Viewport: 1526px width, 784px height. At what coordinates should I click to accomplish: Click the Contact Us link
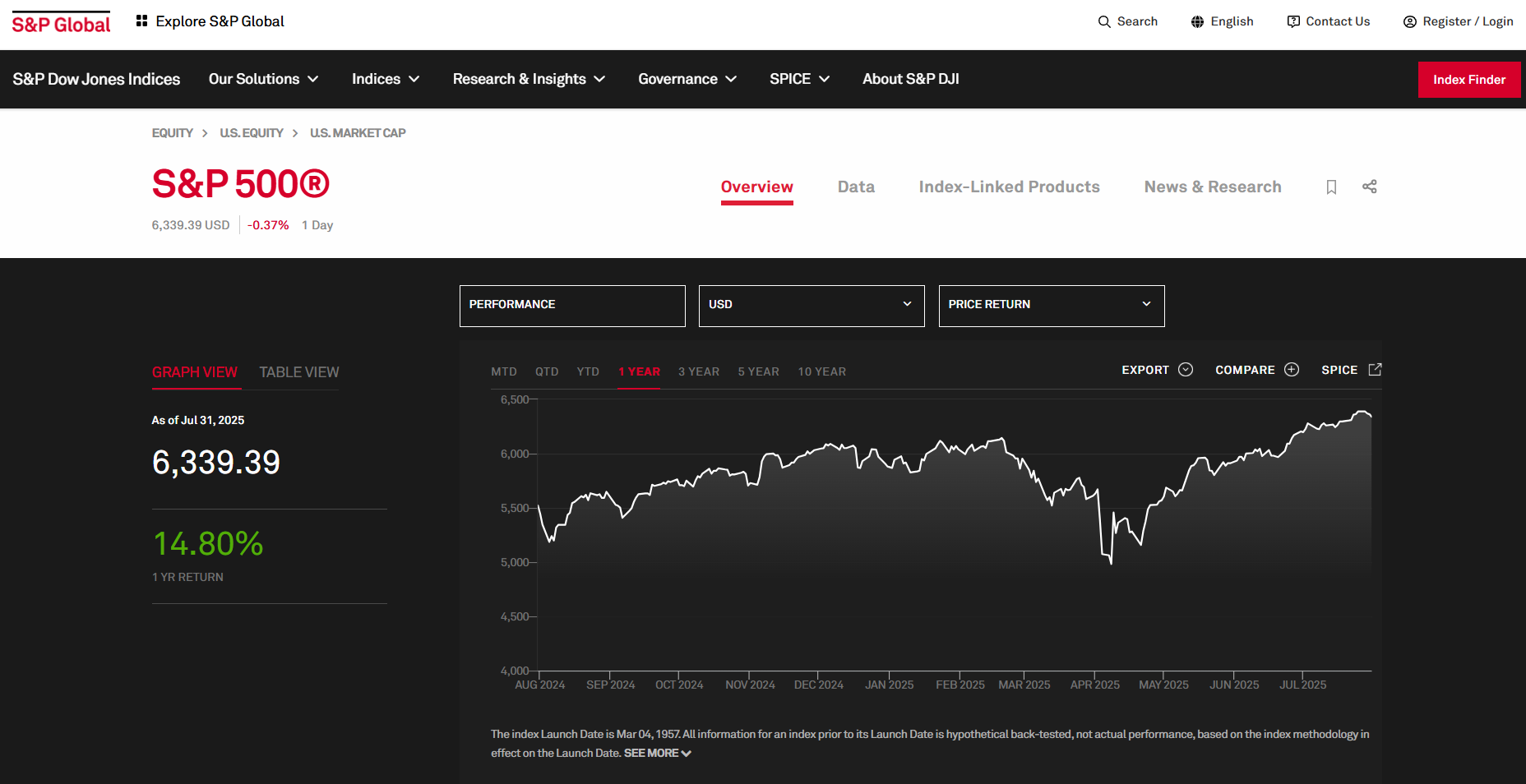pos(1338,21)
